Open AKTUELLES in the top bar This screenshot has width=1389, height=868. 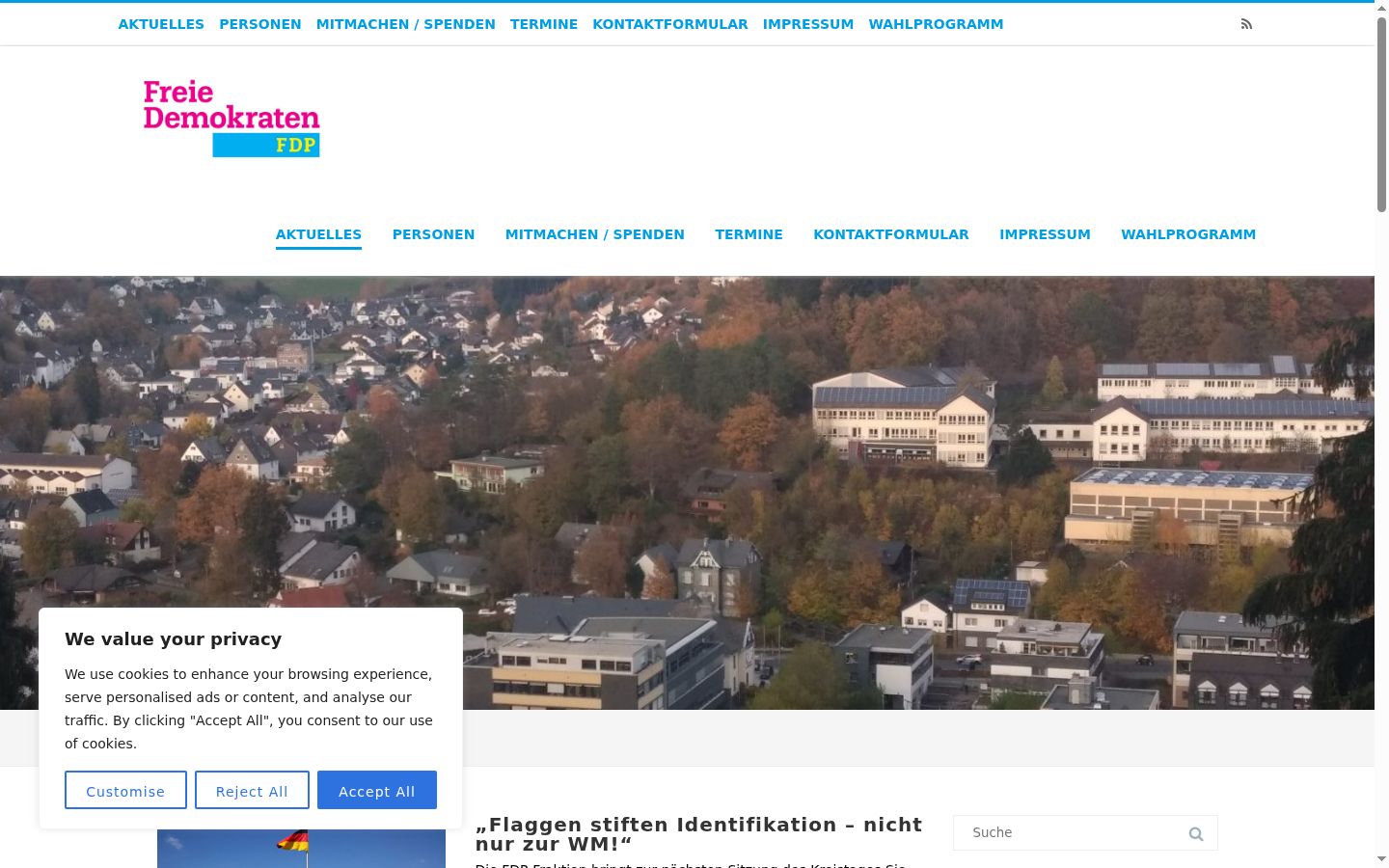(161, 24)
